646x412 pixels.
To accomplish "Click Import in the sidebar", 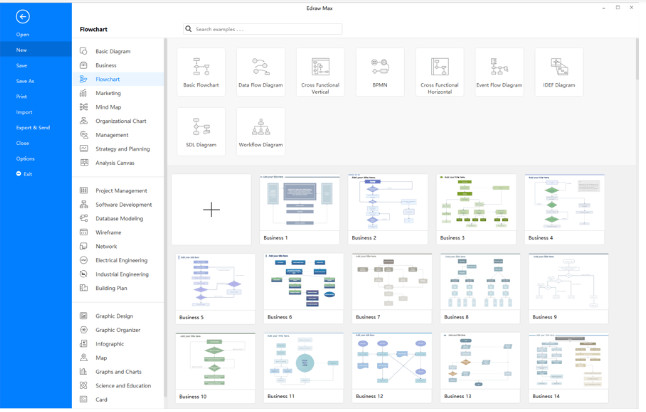I will 24,112.
